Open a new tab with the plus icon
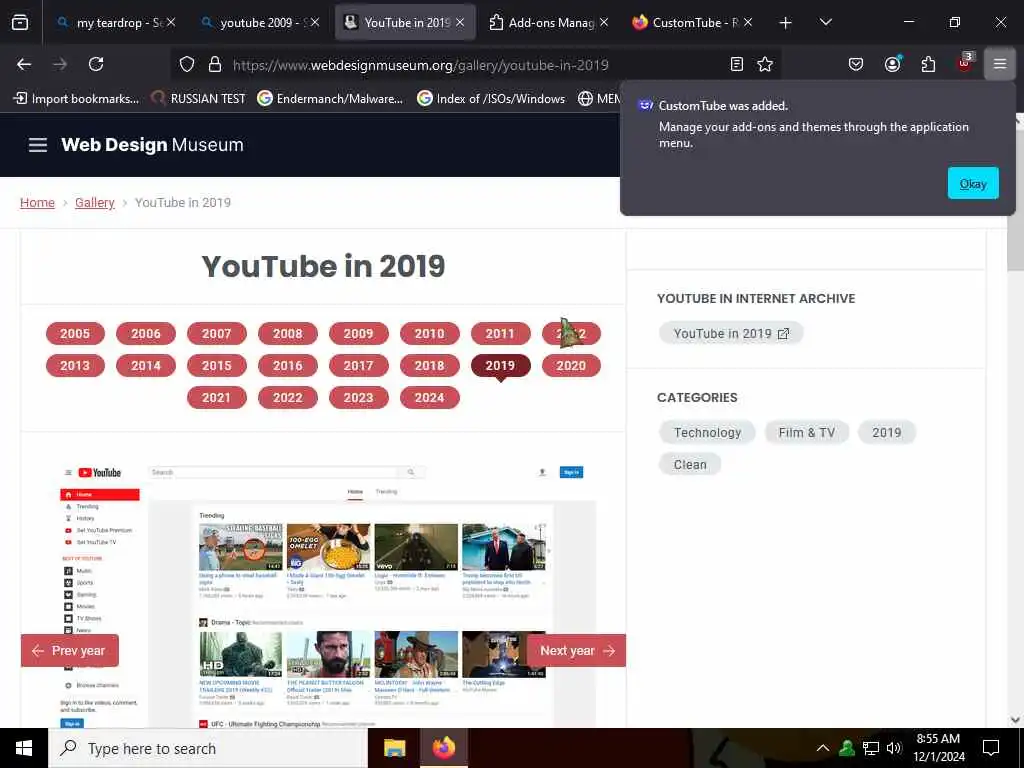This screenshot has width=1024, height=768. click(x=785, y=23)
